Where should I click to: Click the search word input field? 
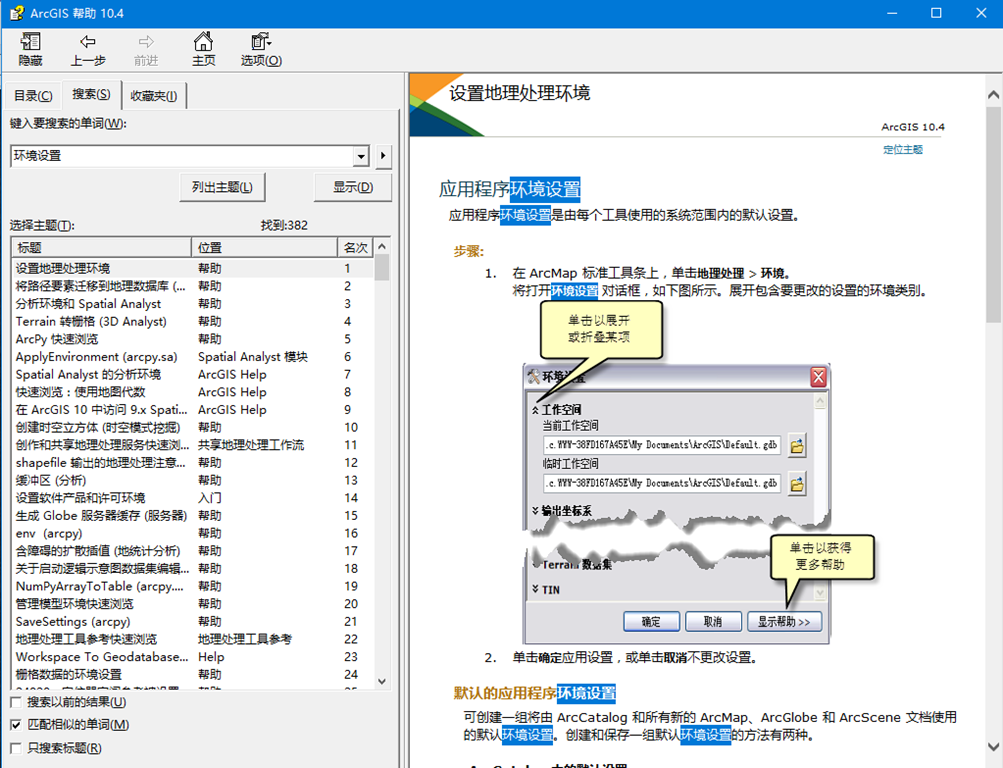[x=182, y=155]
